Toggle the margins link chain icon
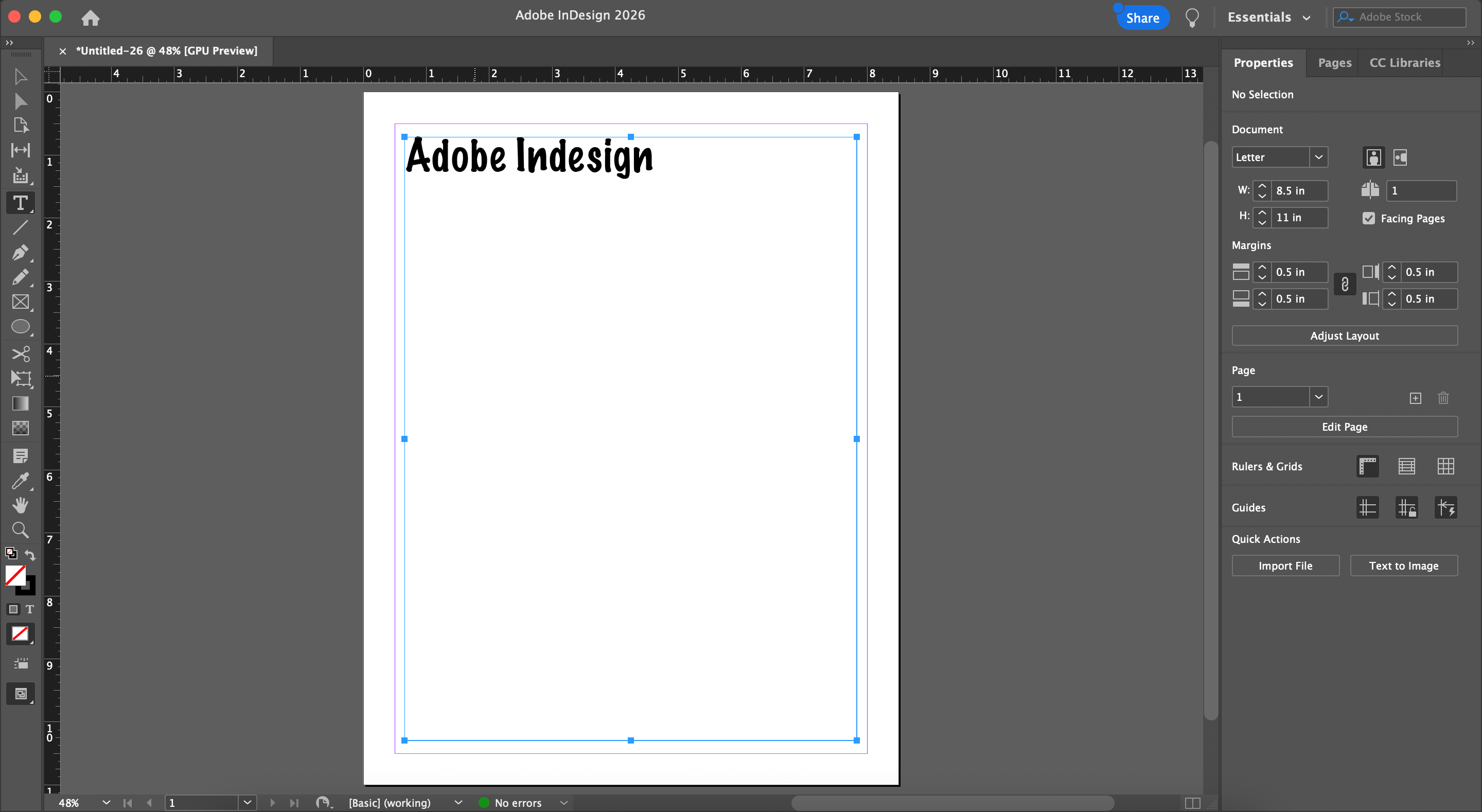 [1345, 284]
